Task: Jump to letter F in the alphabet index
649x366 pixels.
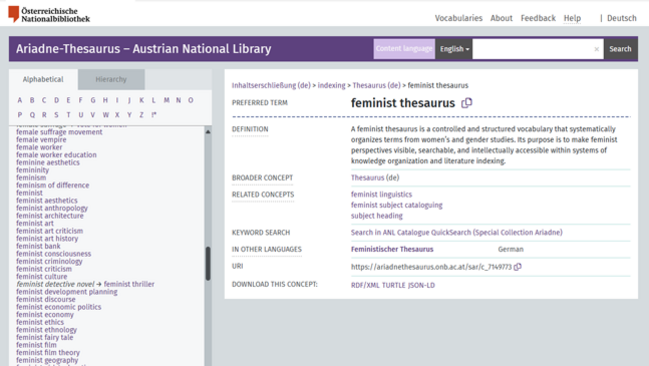Action: (80, 100)
